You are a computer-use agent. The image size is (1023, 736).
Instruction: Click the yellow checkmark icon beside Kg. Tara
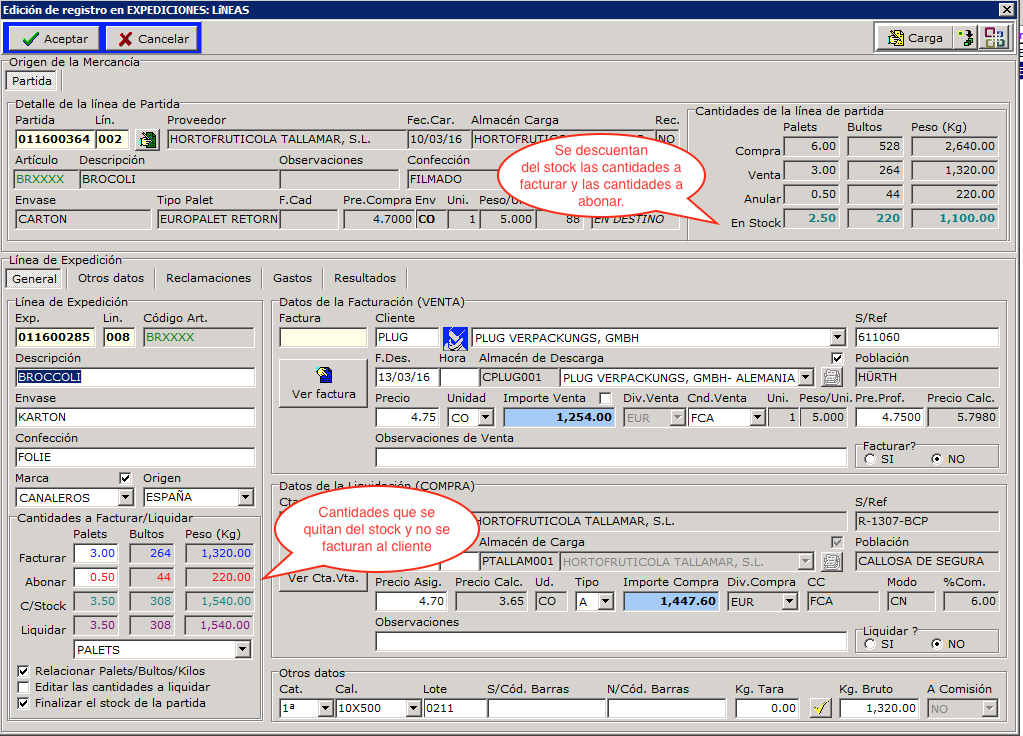tap(820, 708)
